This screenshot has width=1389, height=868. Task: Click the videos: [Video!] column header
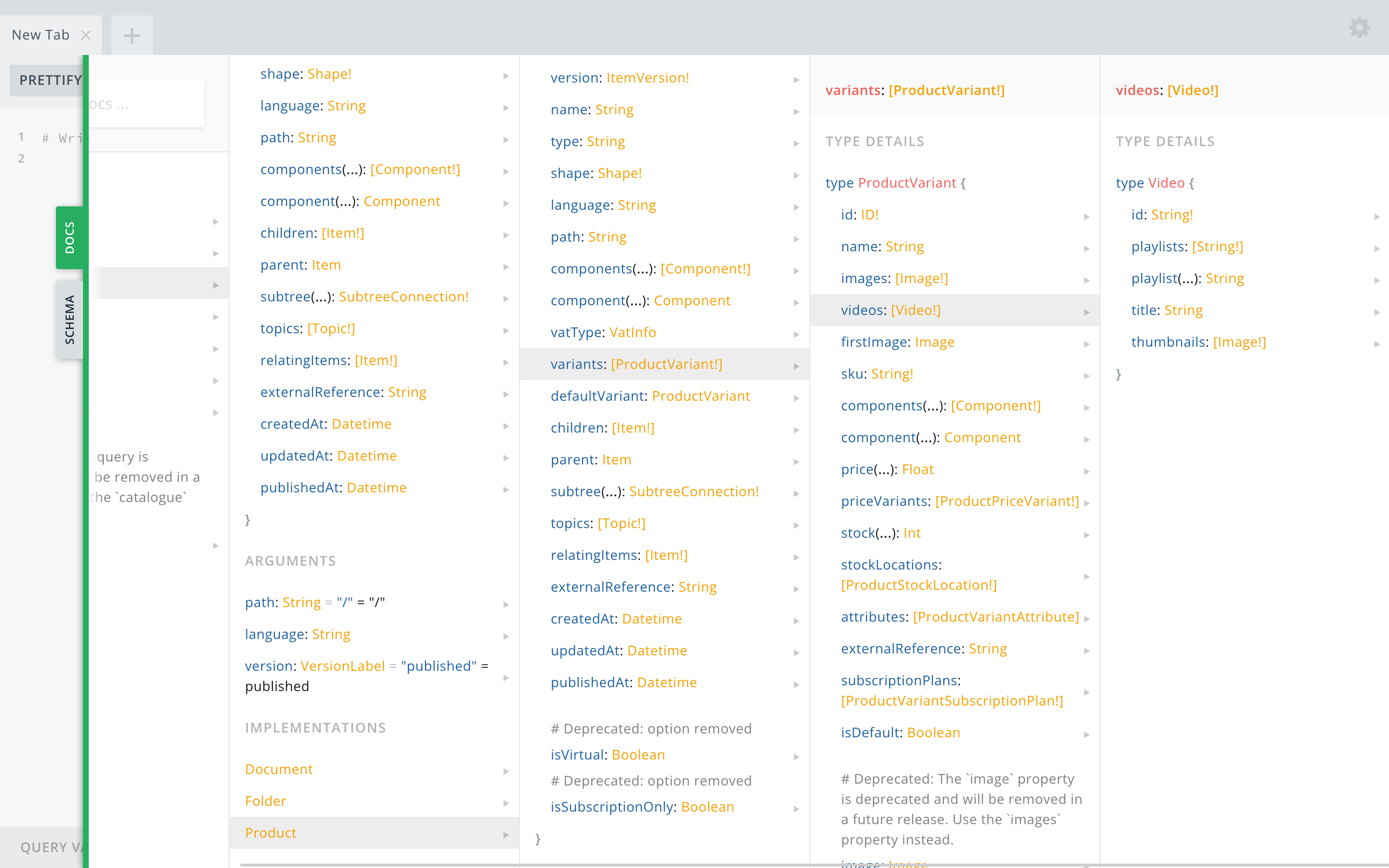[1167, 90]
